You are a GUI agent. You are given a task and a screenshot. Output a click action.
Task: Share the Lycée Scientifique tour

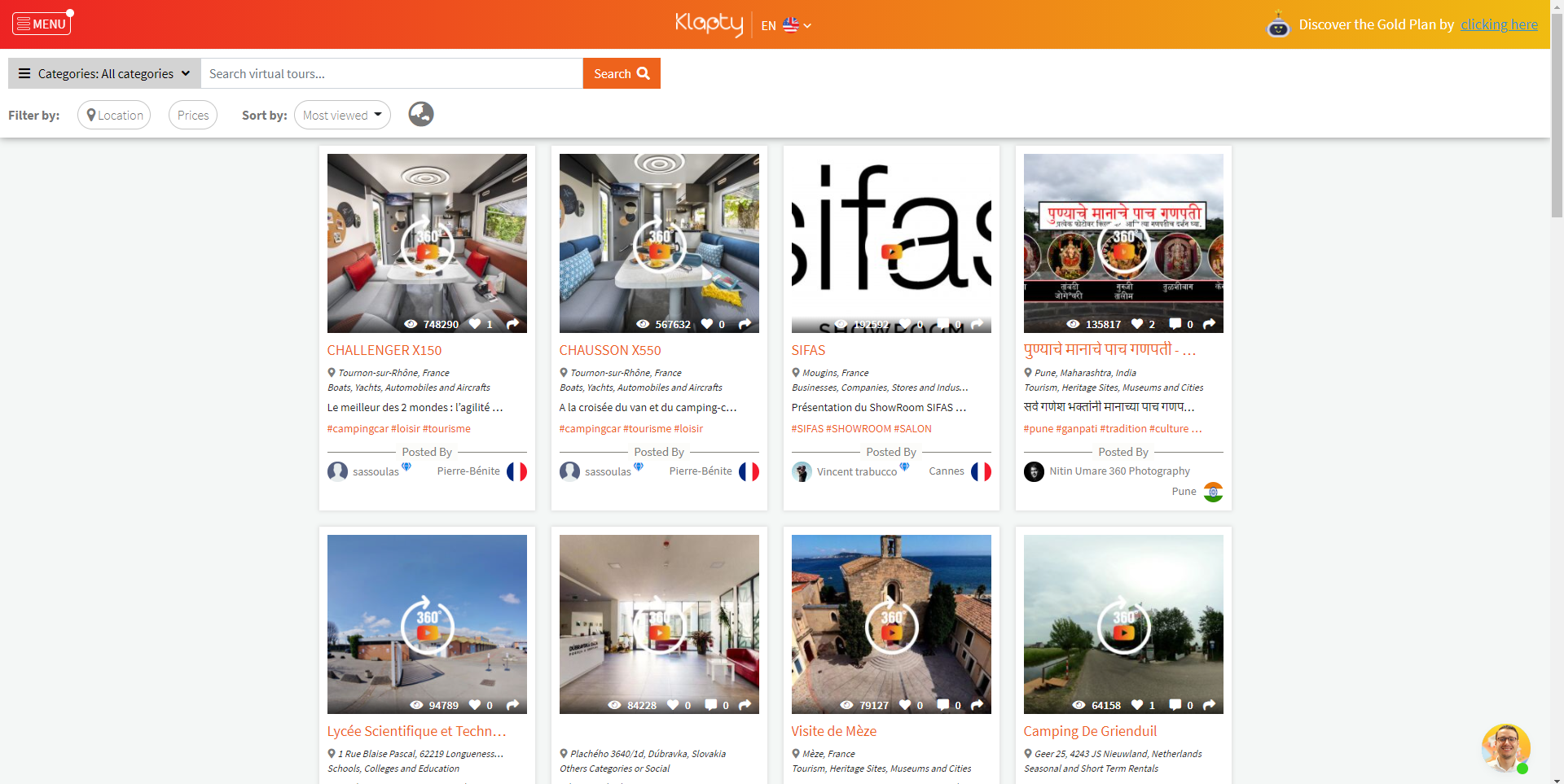(512, 705)
